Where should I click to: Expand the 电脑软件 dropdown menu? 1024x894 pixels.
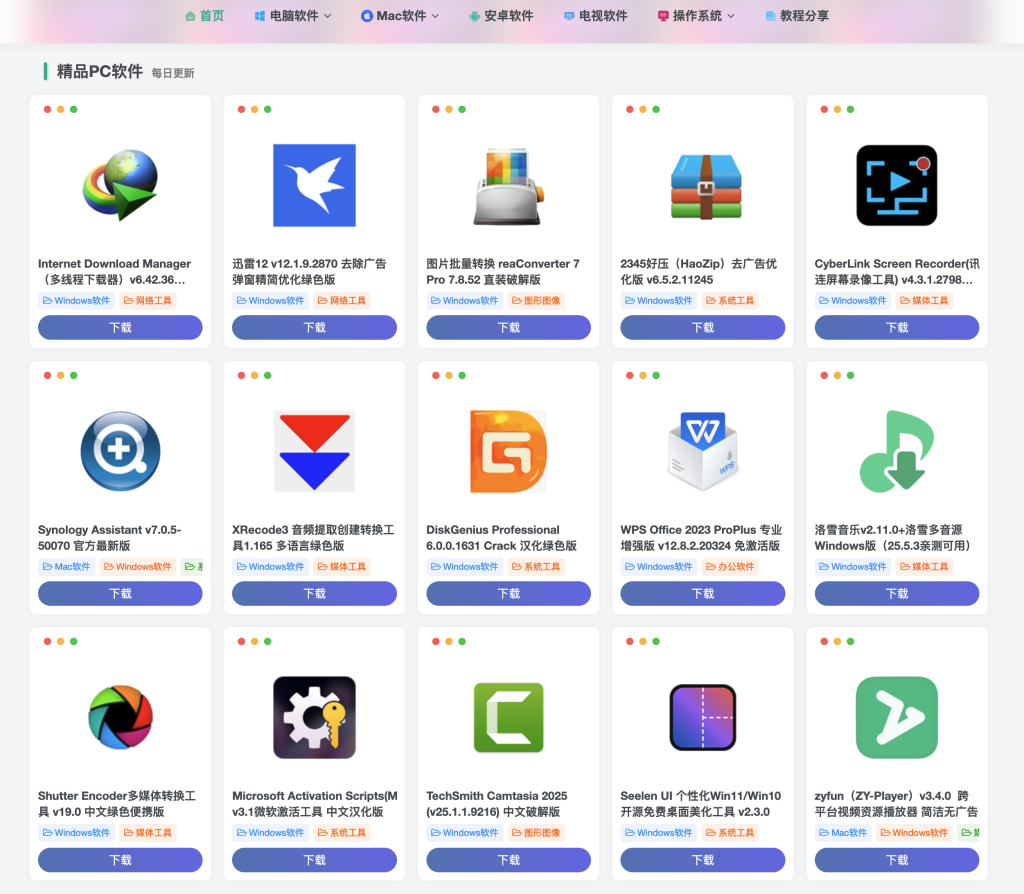tap(293, 16)
